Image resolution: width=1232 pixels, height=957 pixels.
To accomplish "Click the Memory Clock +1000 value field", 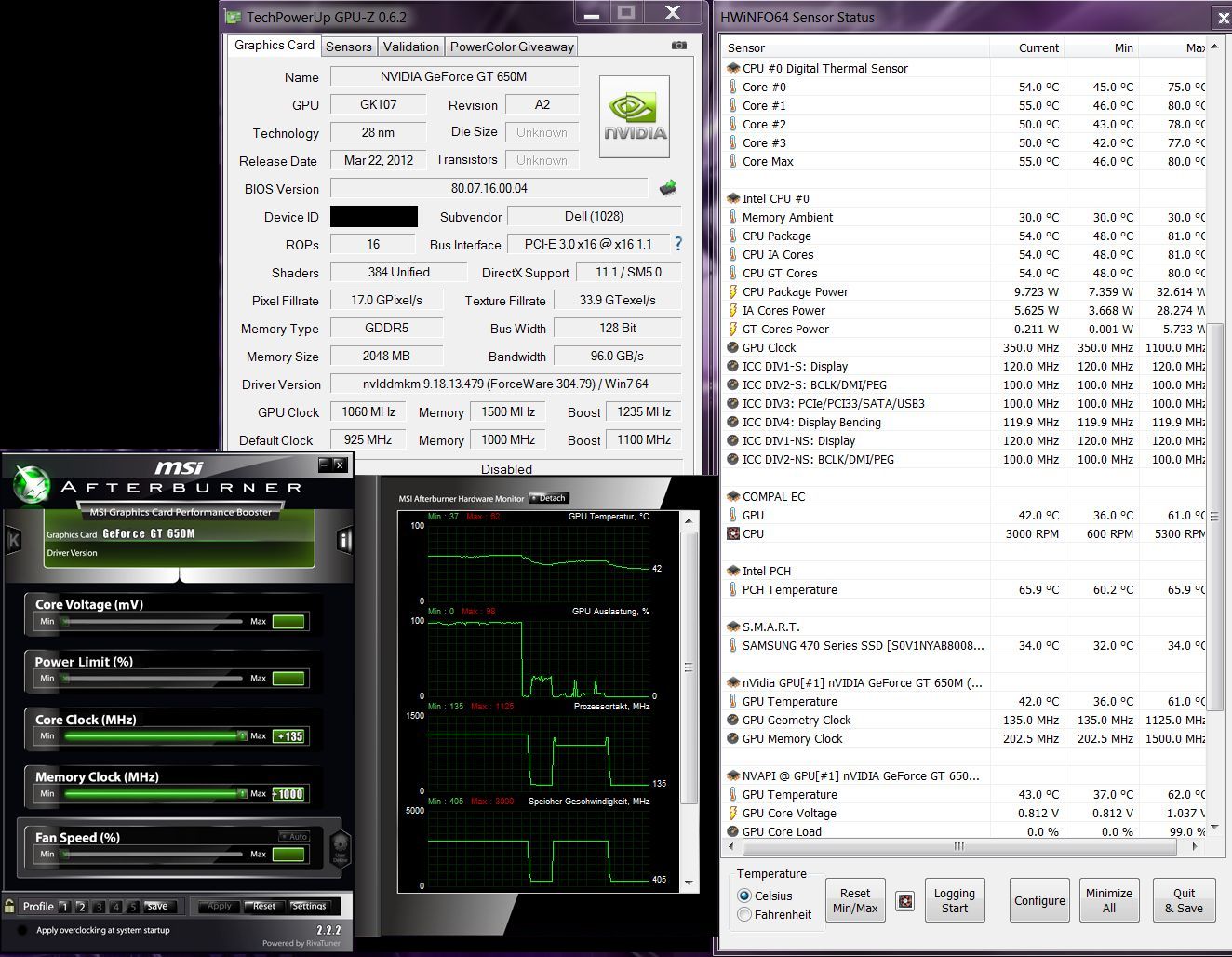I will point(288,794).
